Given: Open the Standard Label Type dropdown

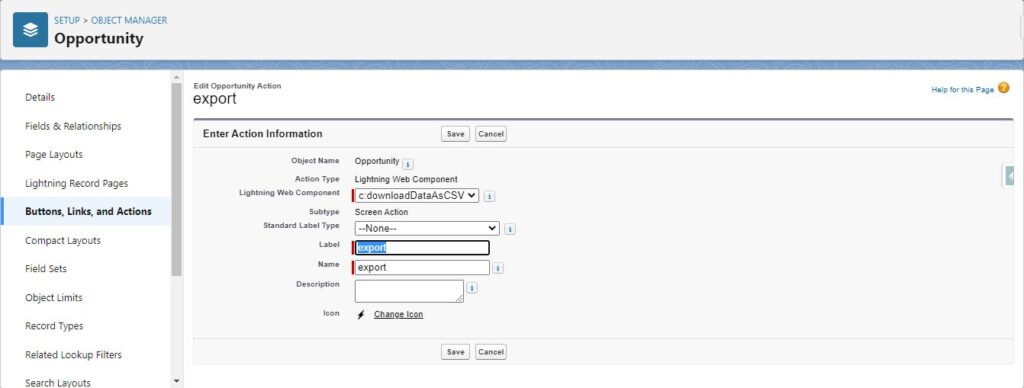Looking at the screenshot, I should (427, 229).
